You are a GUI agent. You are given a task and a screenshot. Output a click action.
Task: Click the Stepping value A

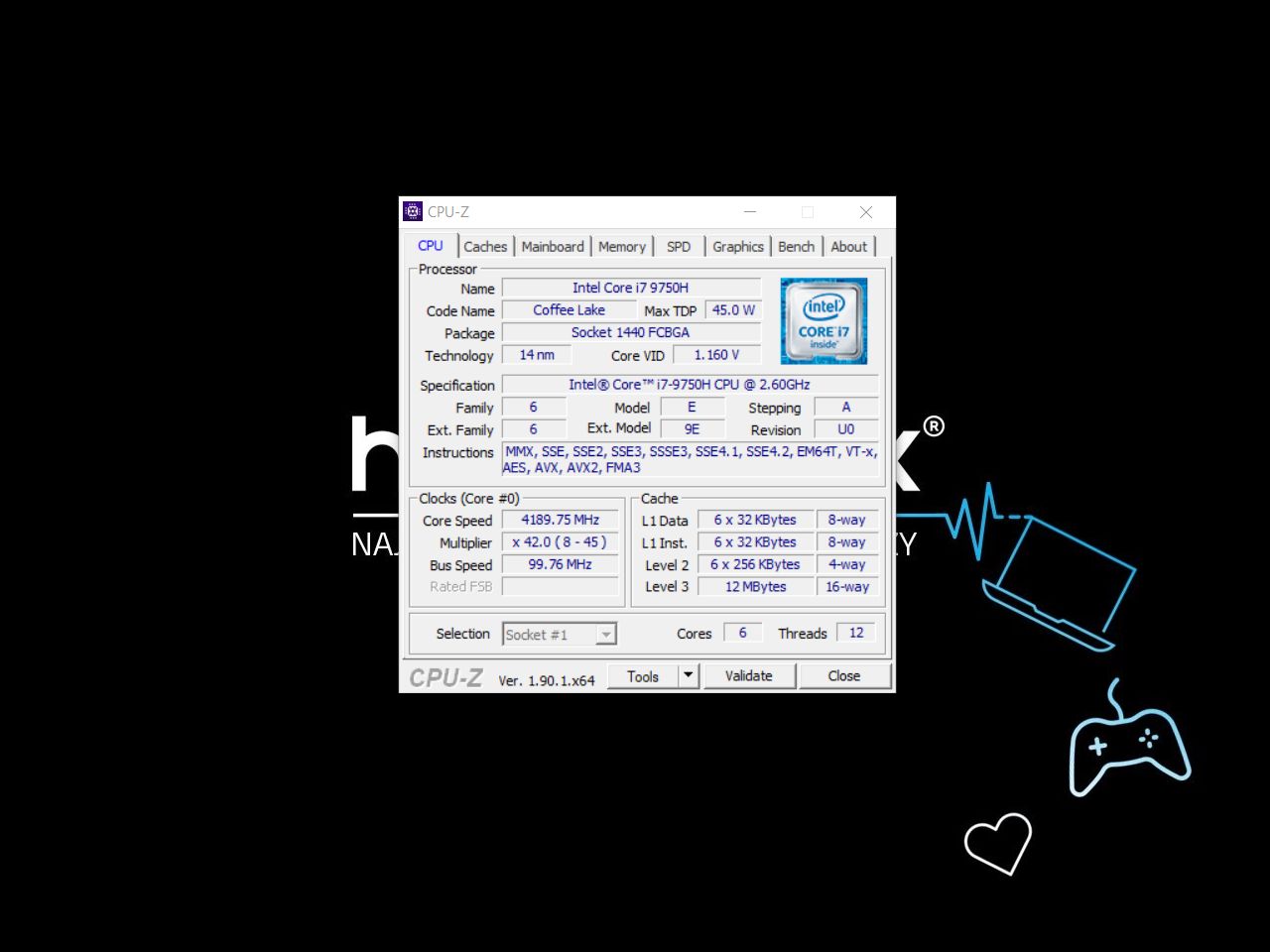845,408
